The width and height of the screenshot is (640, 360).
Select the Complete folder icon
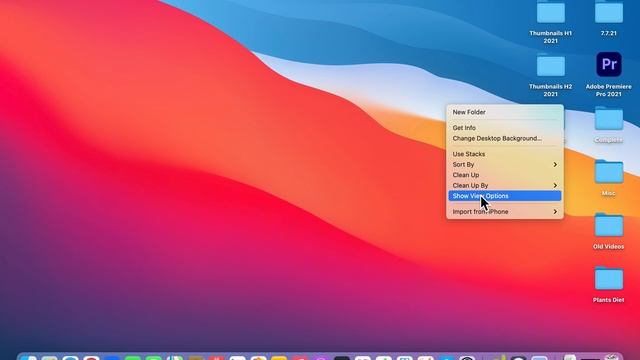tap(609, 118)
